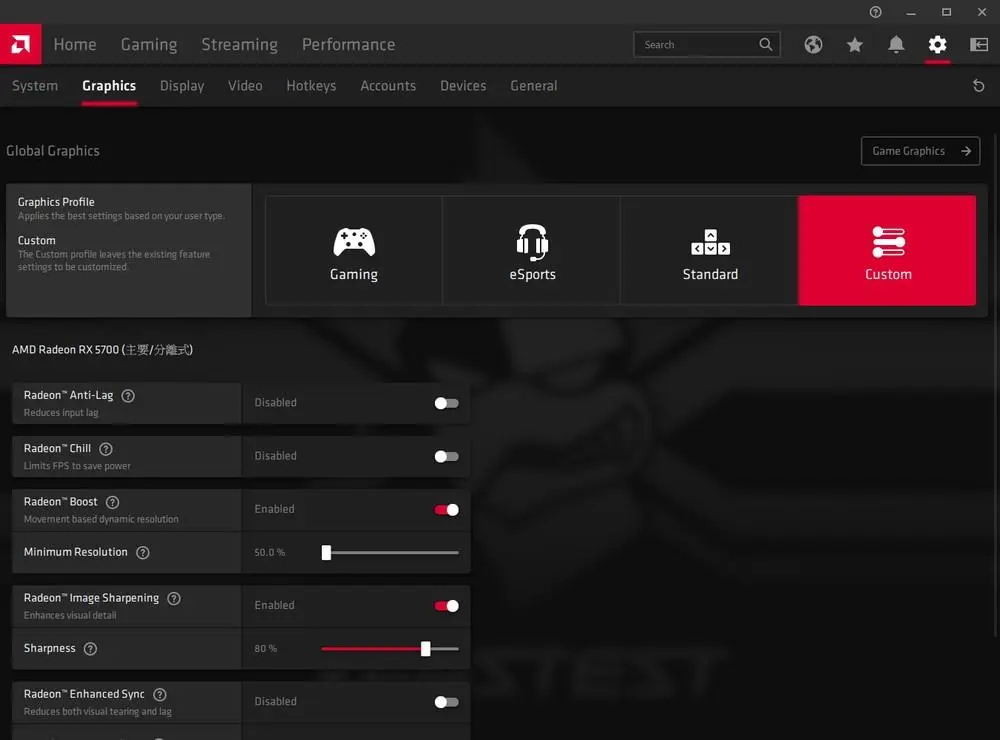The width and height of the screenshot is (1000, 740).
Task: Open the Home tab
Action: point(75,45)
